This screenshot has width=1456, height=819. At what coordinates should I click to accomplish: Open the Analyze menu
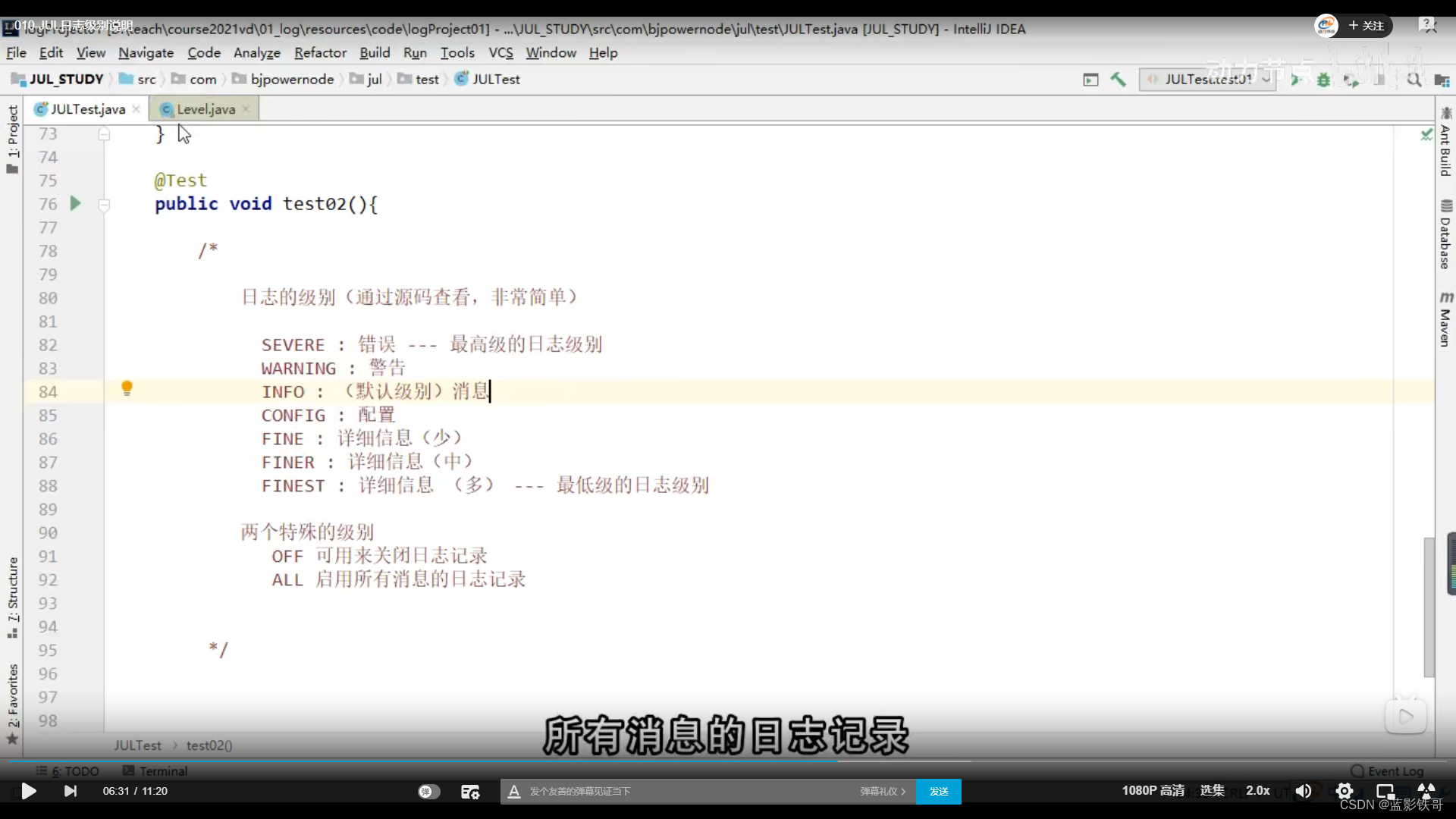click(256, 52)
